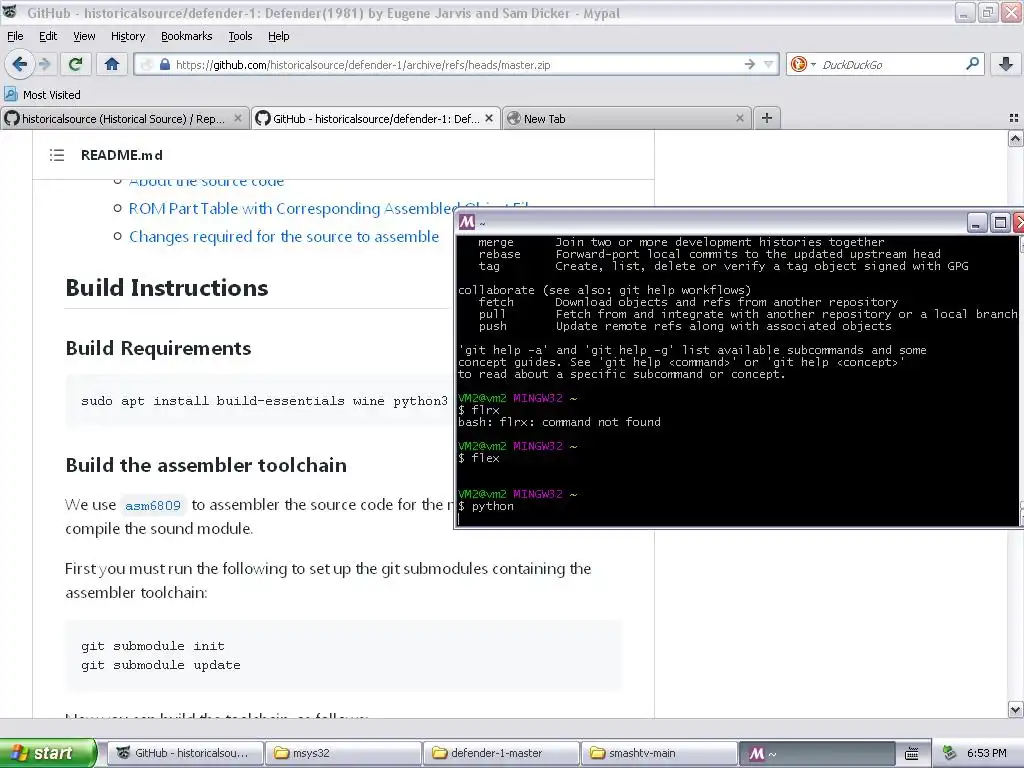The width and height of the screenshot is (1024, 768).
Task: Click the page scrollbar up arrow
Action: coord(1015,138)
